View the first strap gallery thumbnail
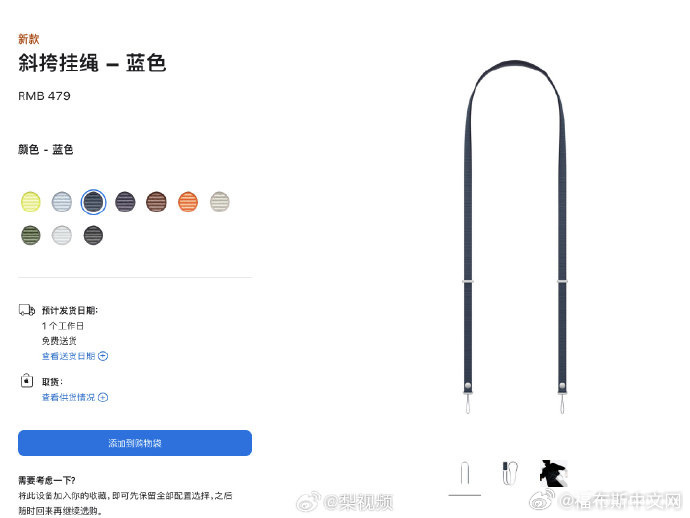 pyautogui.click(x=465, y=474)
